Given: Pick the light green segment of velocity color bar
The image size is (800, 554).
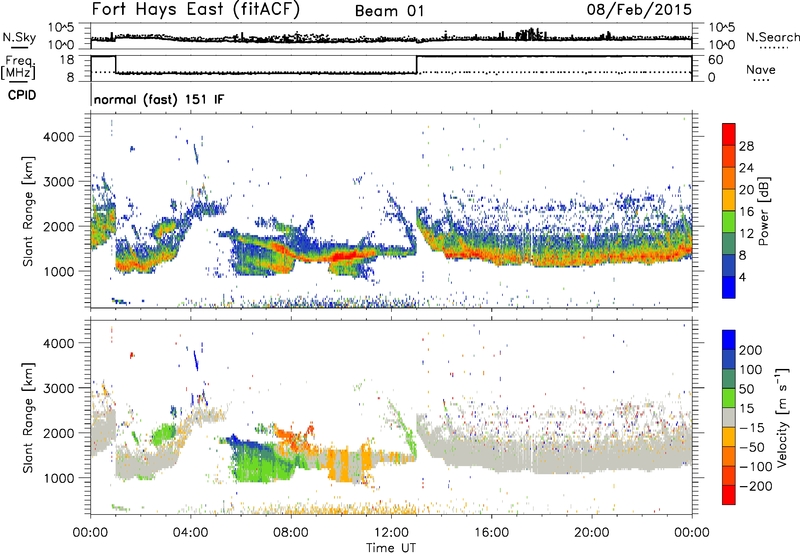Looking at the screenshot, I should [729, 398].
